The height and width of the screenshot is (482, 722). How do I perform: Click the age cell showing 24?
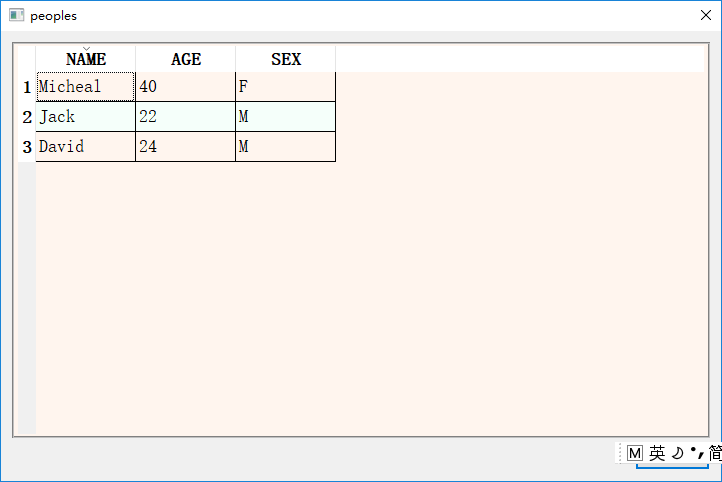click(185, 147)
